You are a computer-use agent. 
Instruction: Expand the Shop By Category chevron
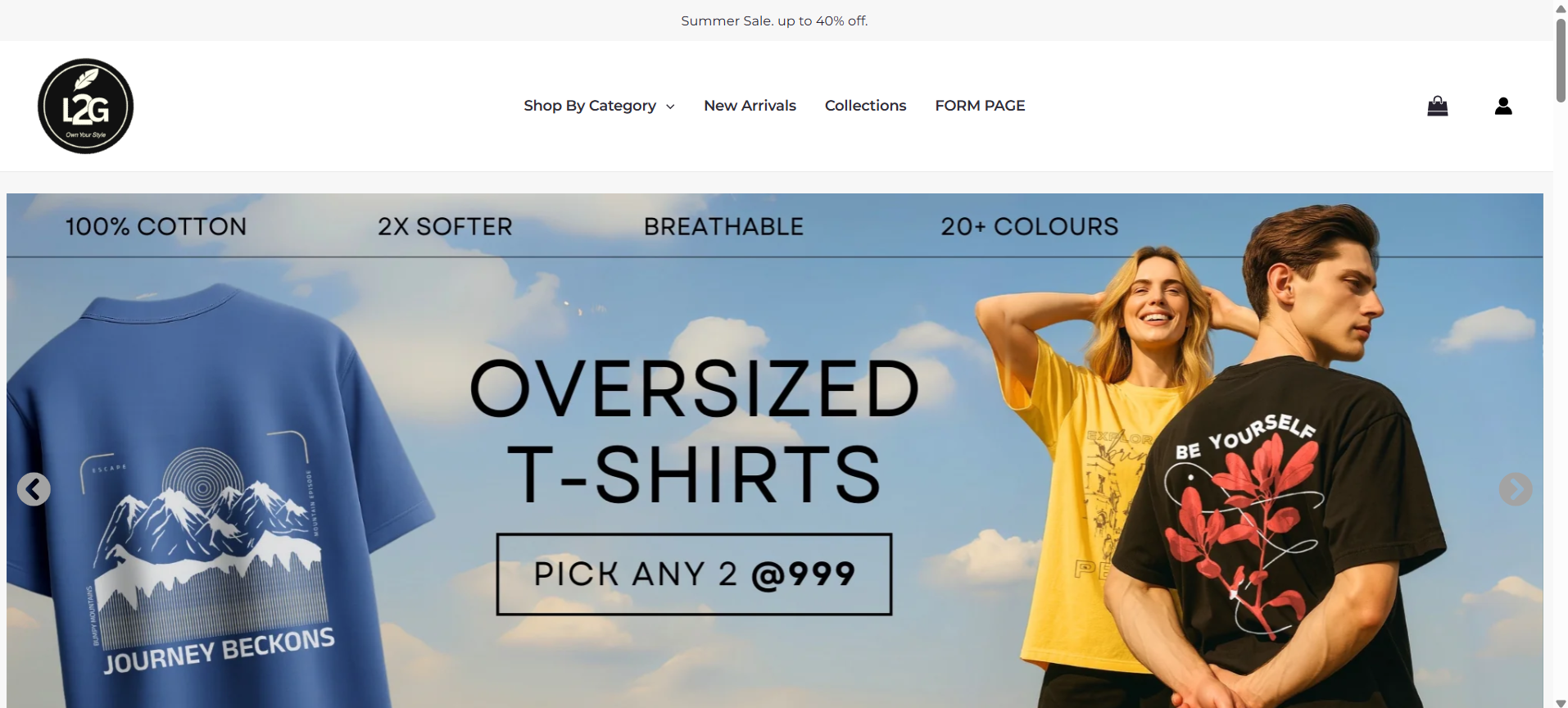click(670, 107)
